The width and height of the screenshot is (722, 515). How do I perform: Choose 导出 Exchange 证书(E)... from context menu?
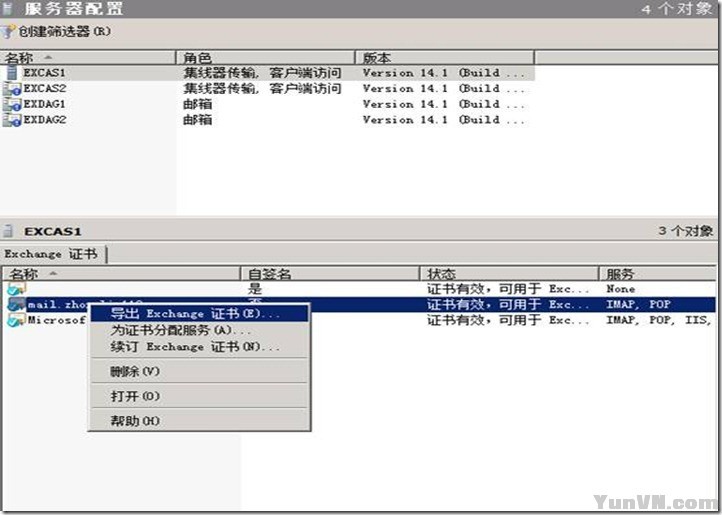coord(199,314)
